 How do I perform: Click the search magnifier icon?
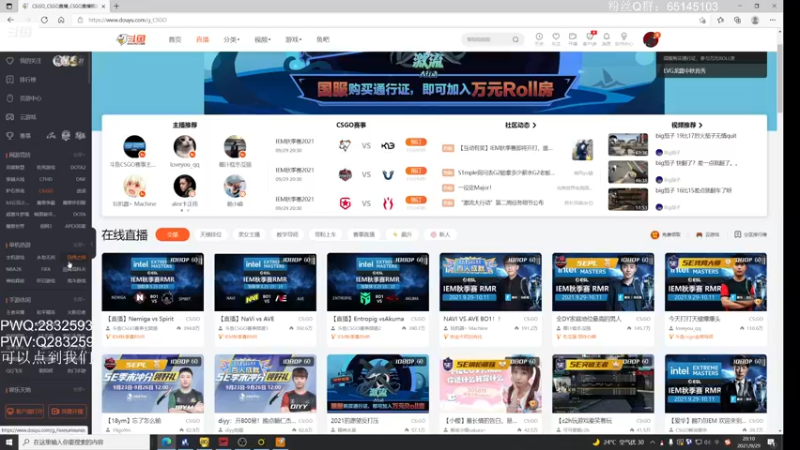(x=516, y=39)
